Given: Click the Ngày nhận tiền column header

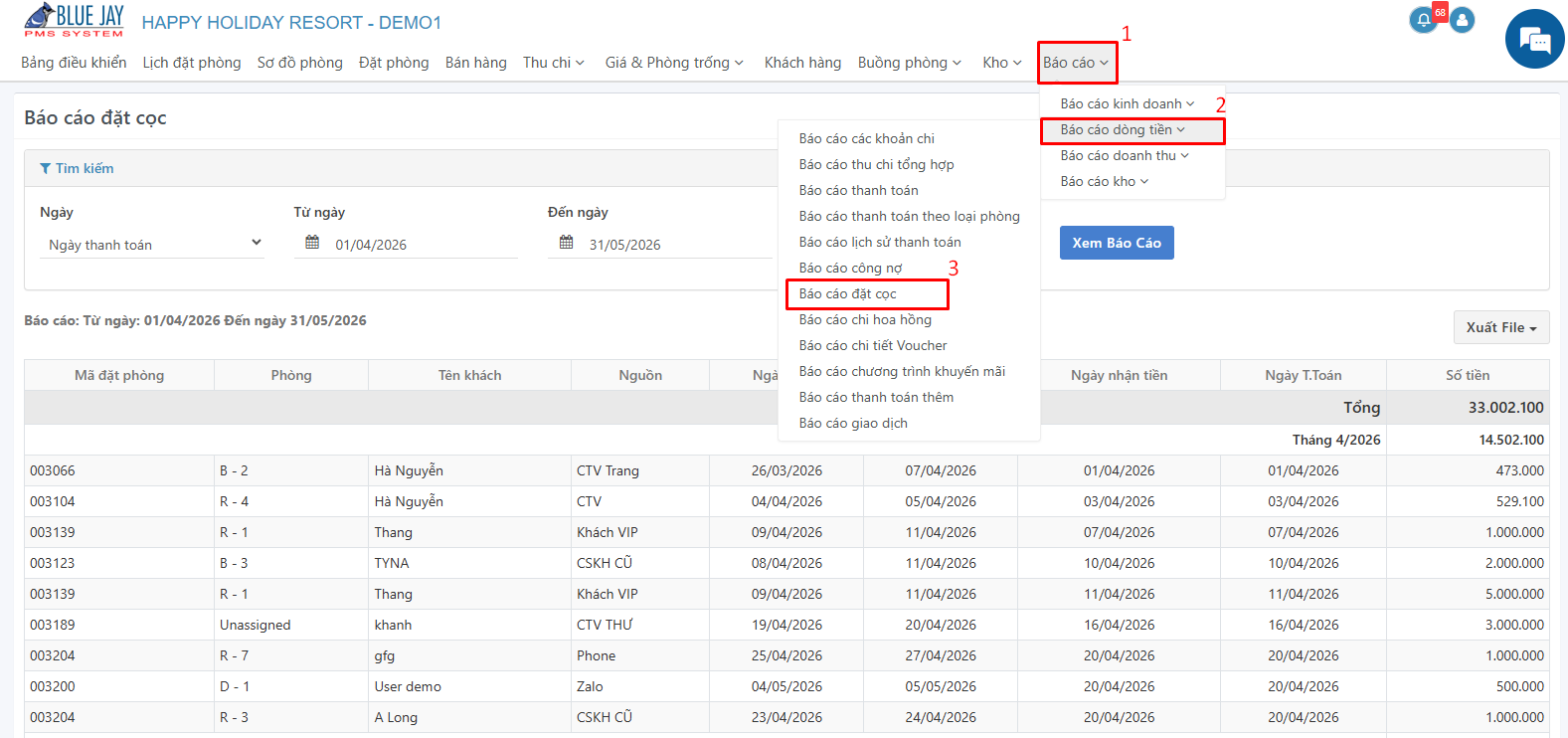Looking at the screenshot, I should (1120, 375).
